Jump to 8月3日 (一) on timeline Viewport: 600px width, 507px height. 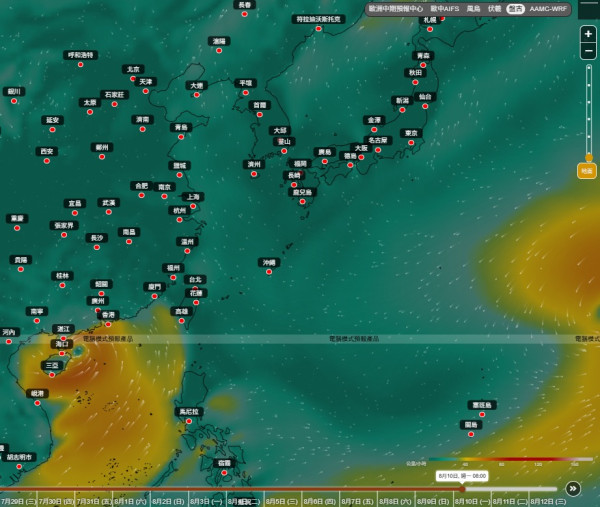pos(206,501)
